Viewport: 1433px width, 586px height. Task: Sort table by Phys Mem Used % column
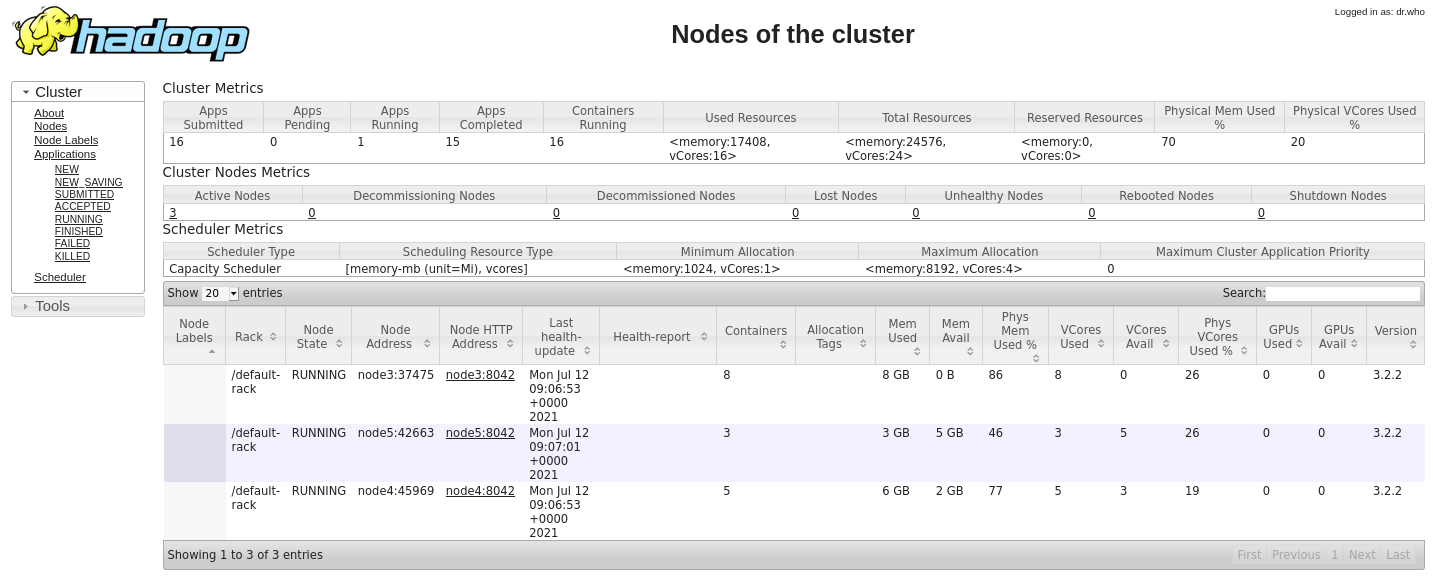point(1015,335)
